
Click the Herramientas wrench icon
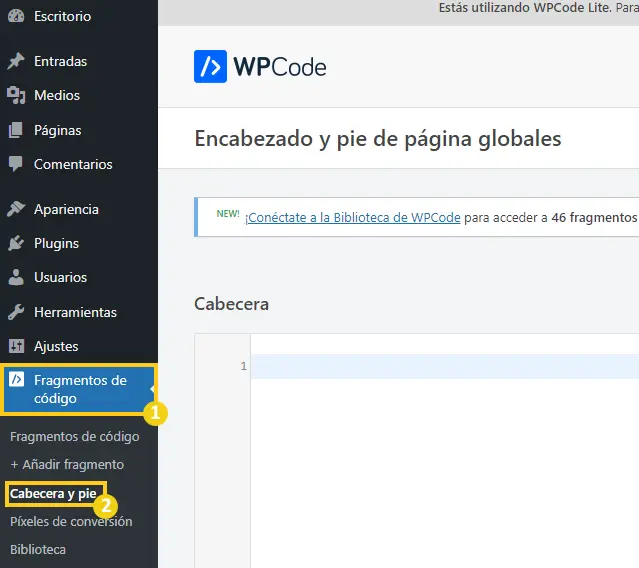coord(16,312)
